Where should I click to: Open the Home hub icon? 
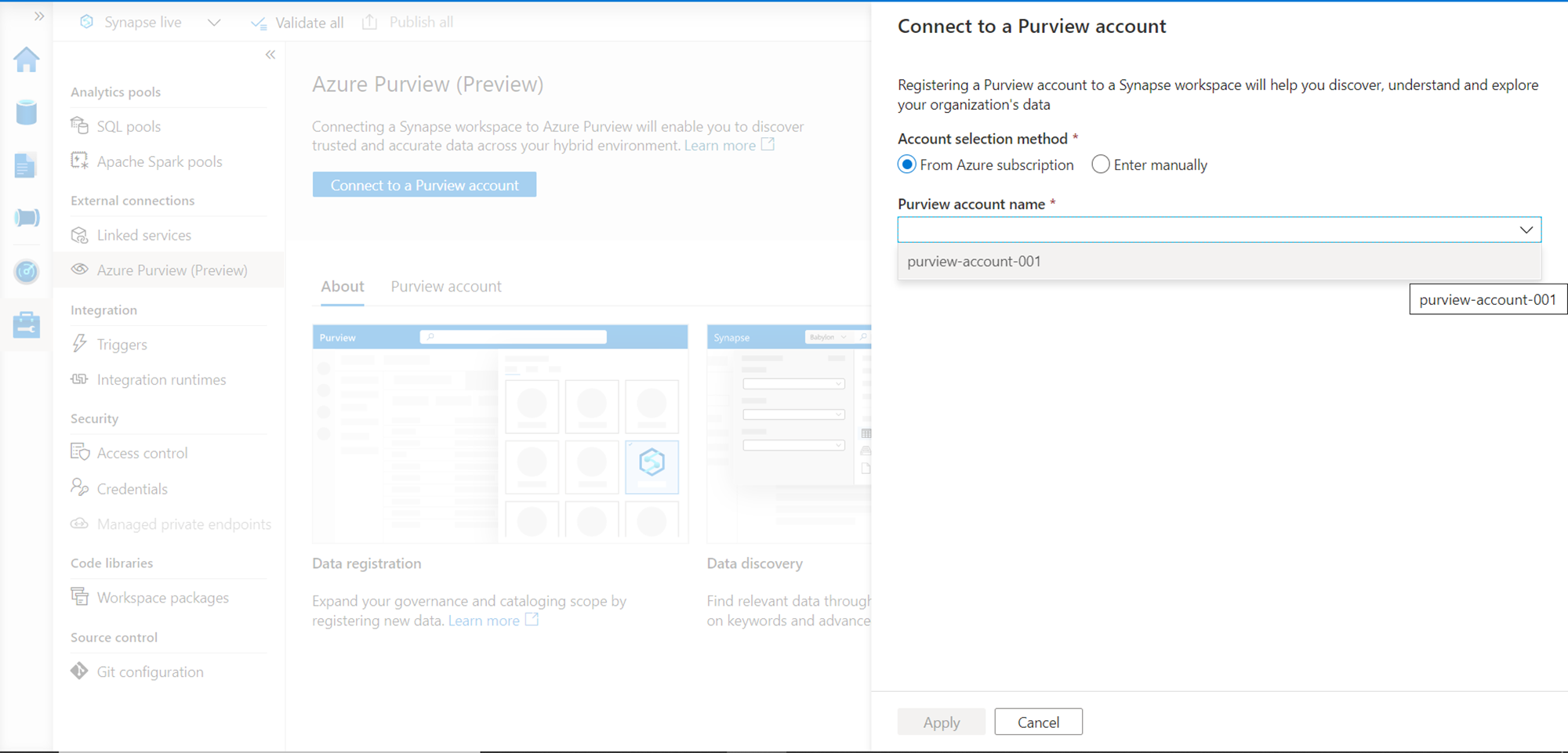pyautogui.click(x=27, y=60)
